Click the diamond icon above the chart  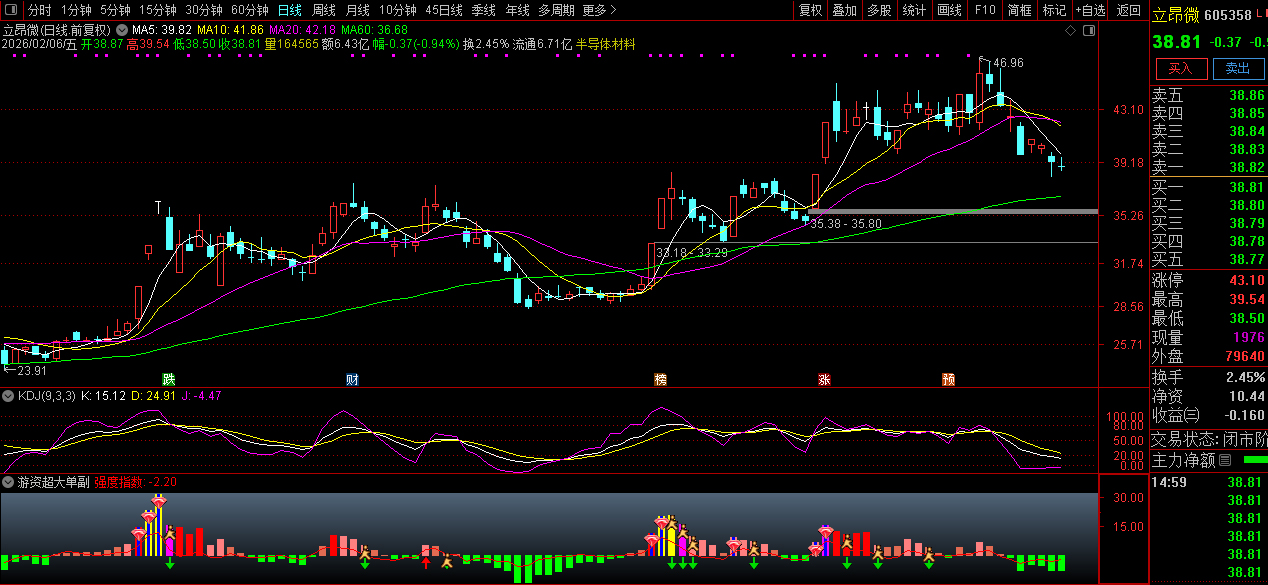pos(1070,31)
